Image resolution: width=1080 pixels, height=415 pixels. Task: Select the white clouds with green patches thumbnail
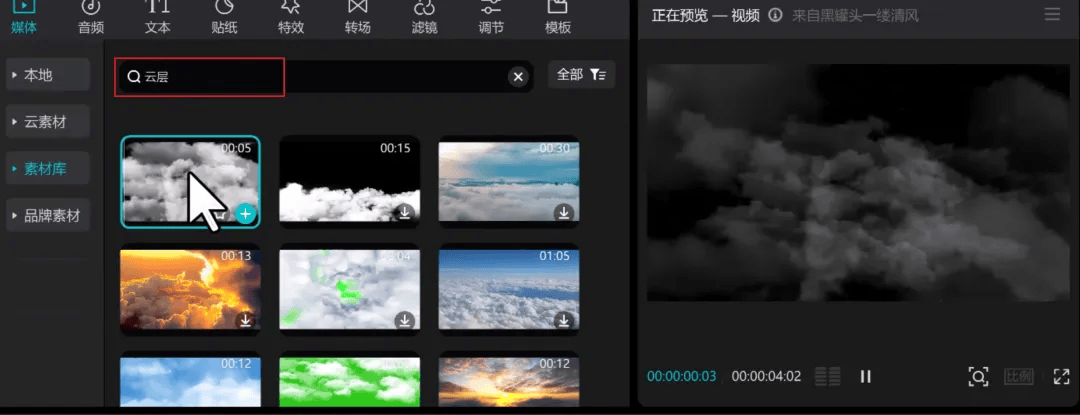point(349,290)
